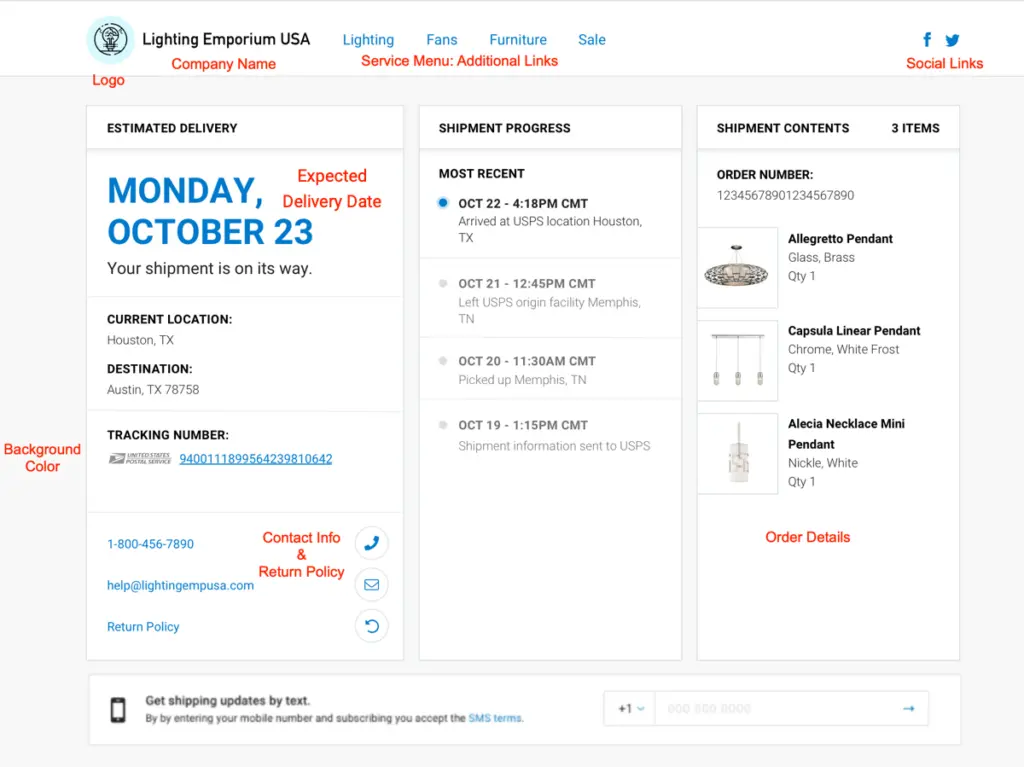Open the Allegretto Pendant product thumbnail
1024x767 pixels.
click(737, 268)
